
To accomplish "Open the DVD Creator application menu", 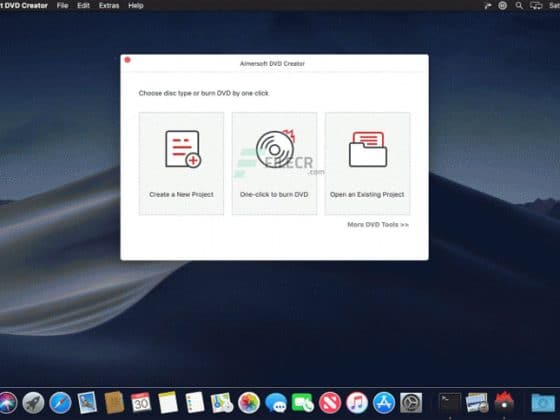I will coord(24,6).
